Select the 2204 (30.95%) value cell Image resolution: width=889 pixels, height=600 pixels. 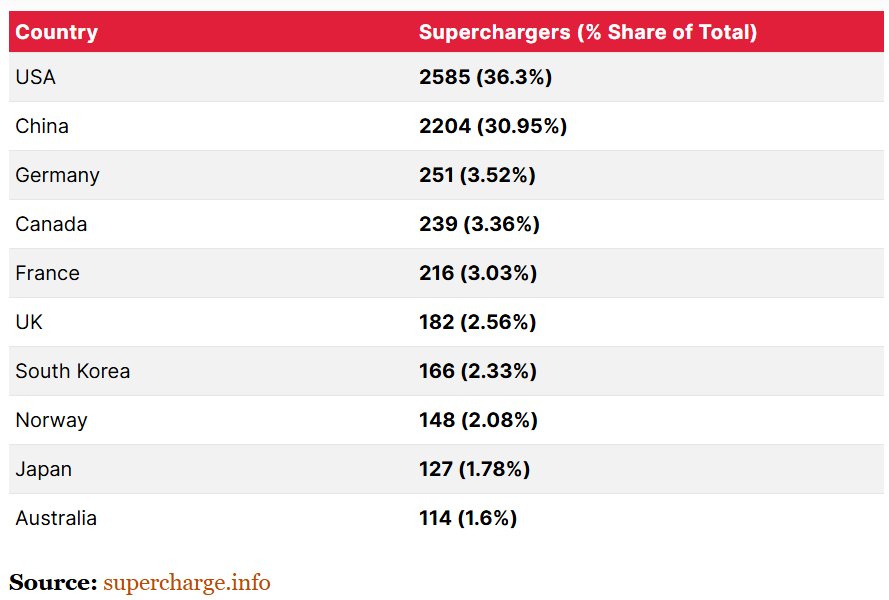493,126
